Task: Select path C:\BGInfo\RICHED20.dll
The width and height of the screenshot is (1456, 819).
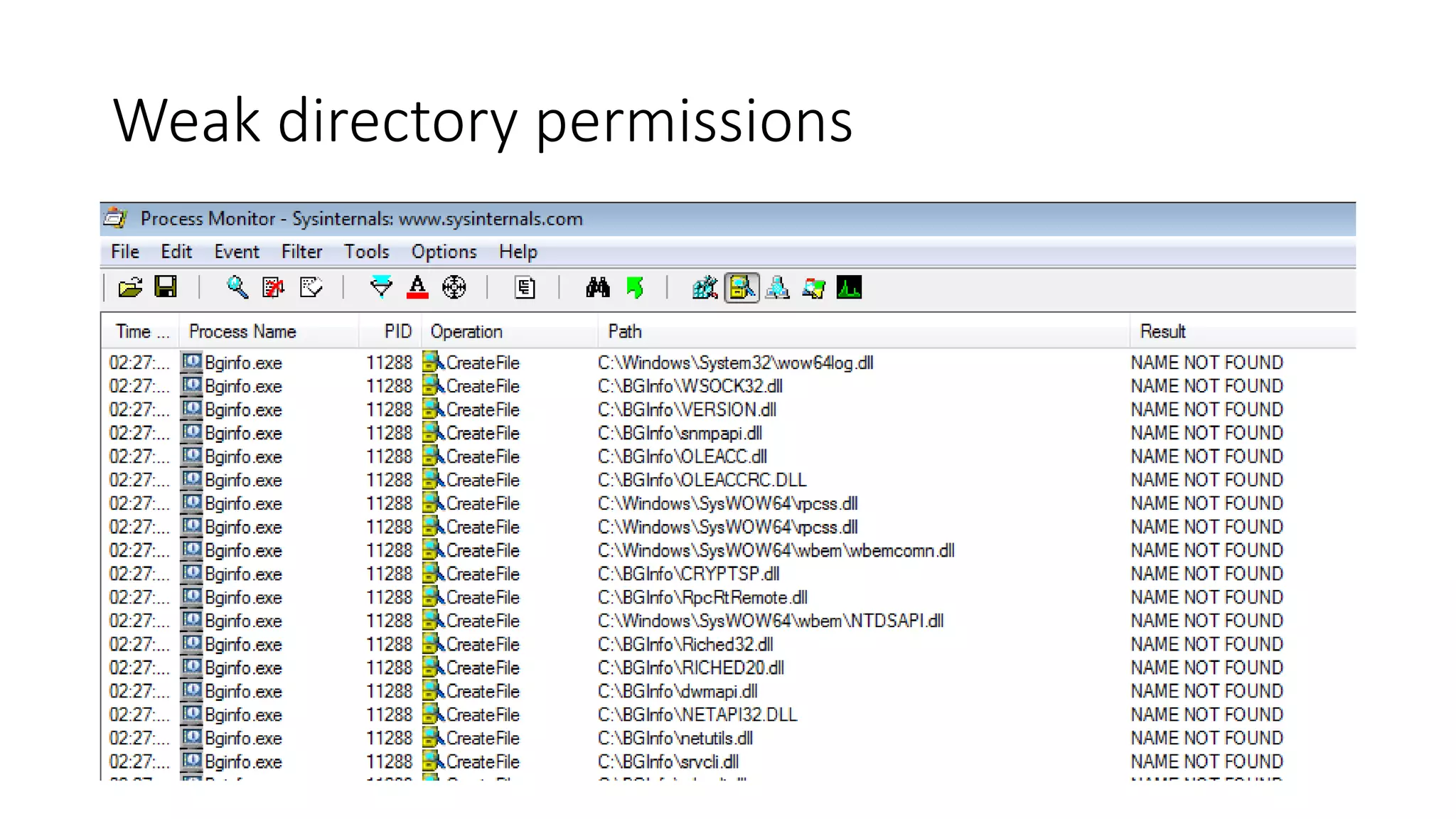Action: [x=690, y=668]
